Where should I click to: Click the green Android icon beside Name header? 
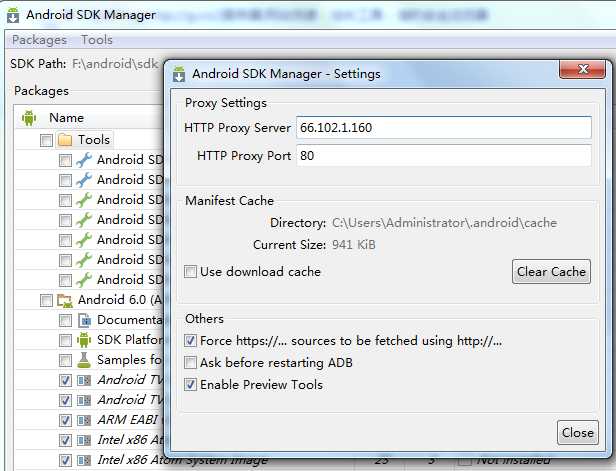click(x=29, y=118)
